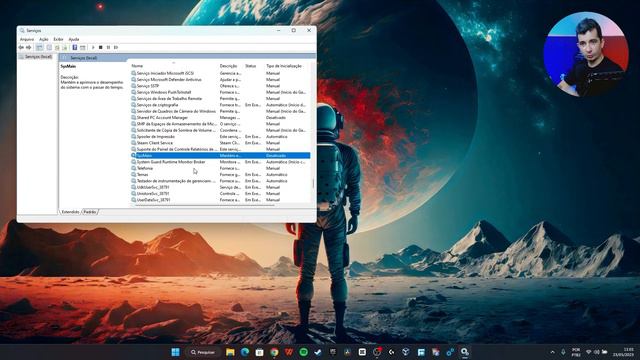This screenshot has height=360, width=640.
Task: Click the Back arrow in Services toolbar
Action: click(x=21, y=47)
